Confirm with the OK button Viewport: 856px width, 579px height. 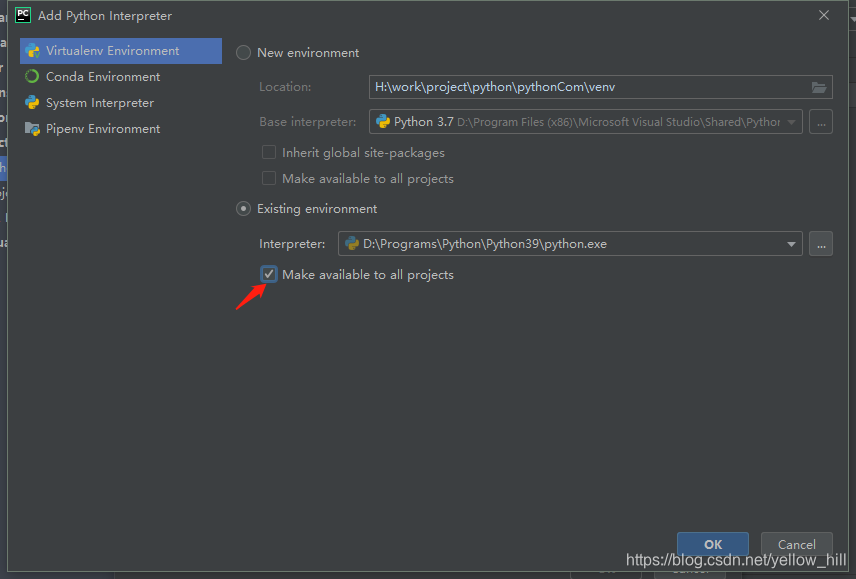coord(712,544)
